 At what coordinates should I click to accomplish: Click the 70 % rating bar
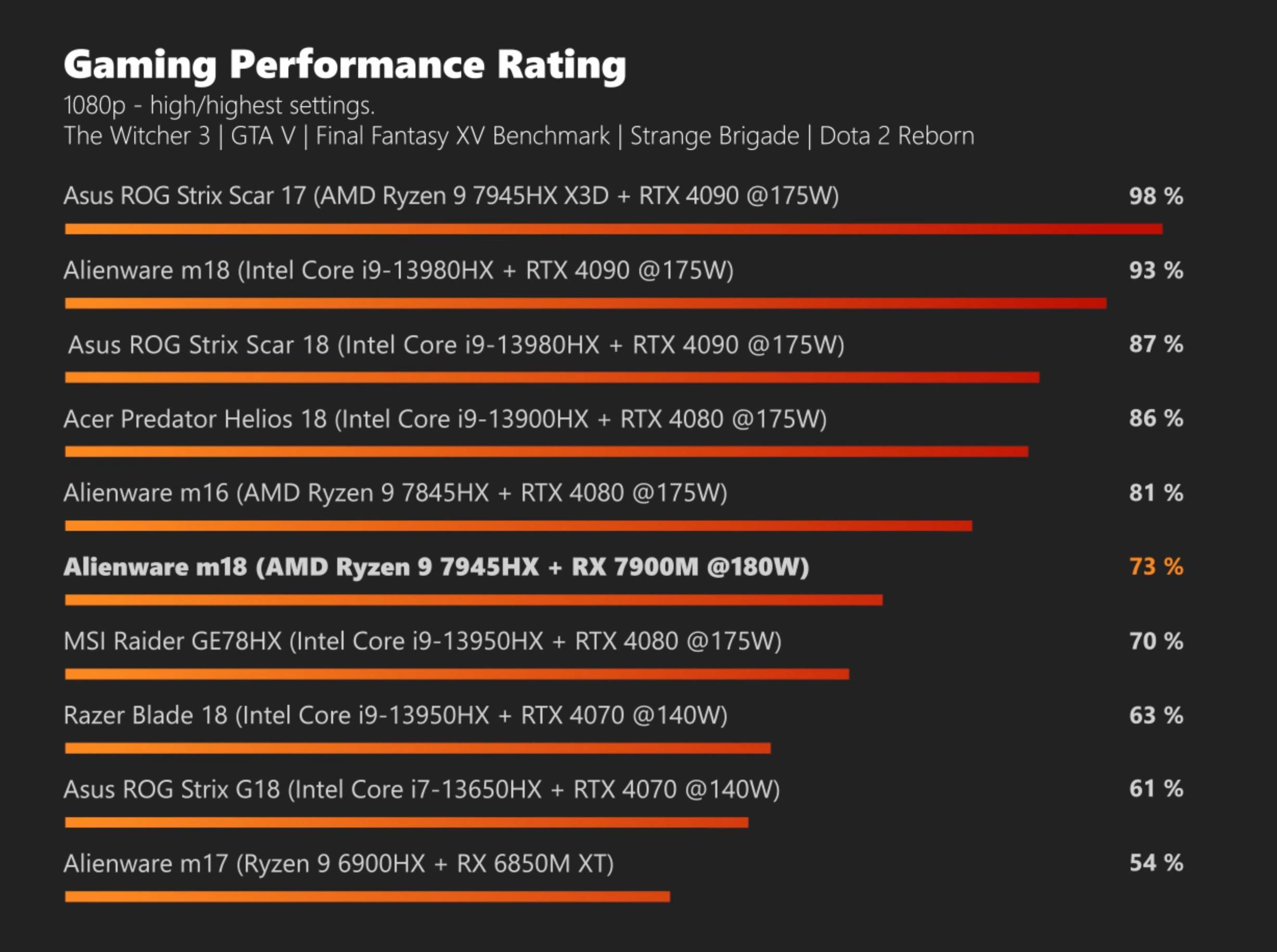(457, 674)
